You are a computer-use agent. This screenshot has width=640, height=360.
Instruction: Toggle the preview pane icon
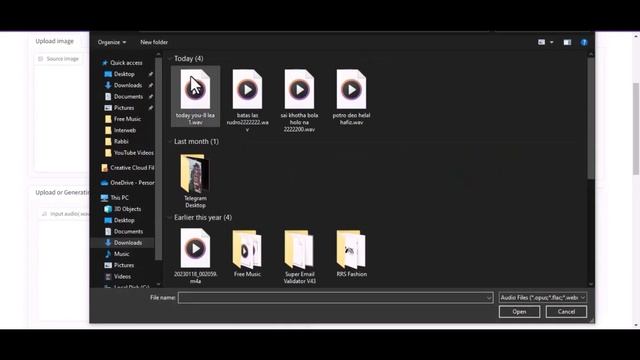click(567, 42)
